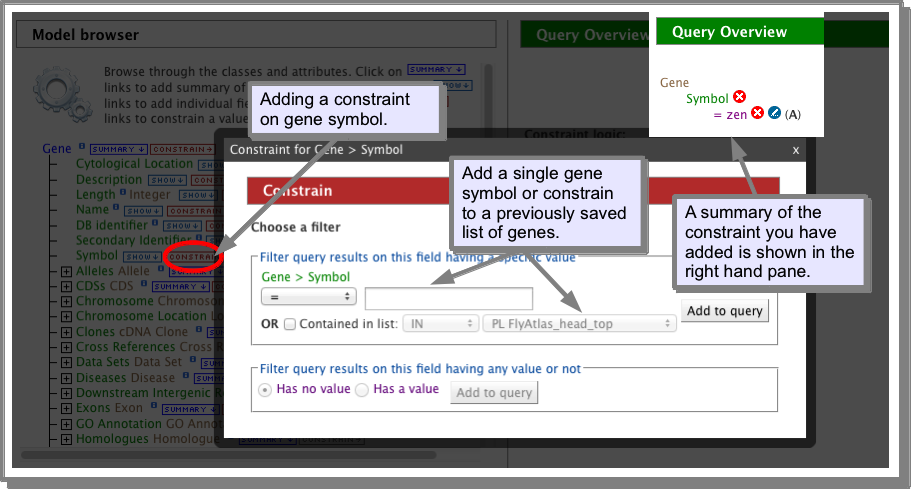911x489 pixels.
Task: Click the Description attribute in the tree
Action: pyautogui.click(x=109, y=179)
